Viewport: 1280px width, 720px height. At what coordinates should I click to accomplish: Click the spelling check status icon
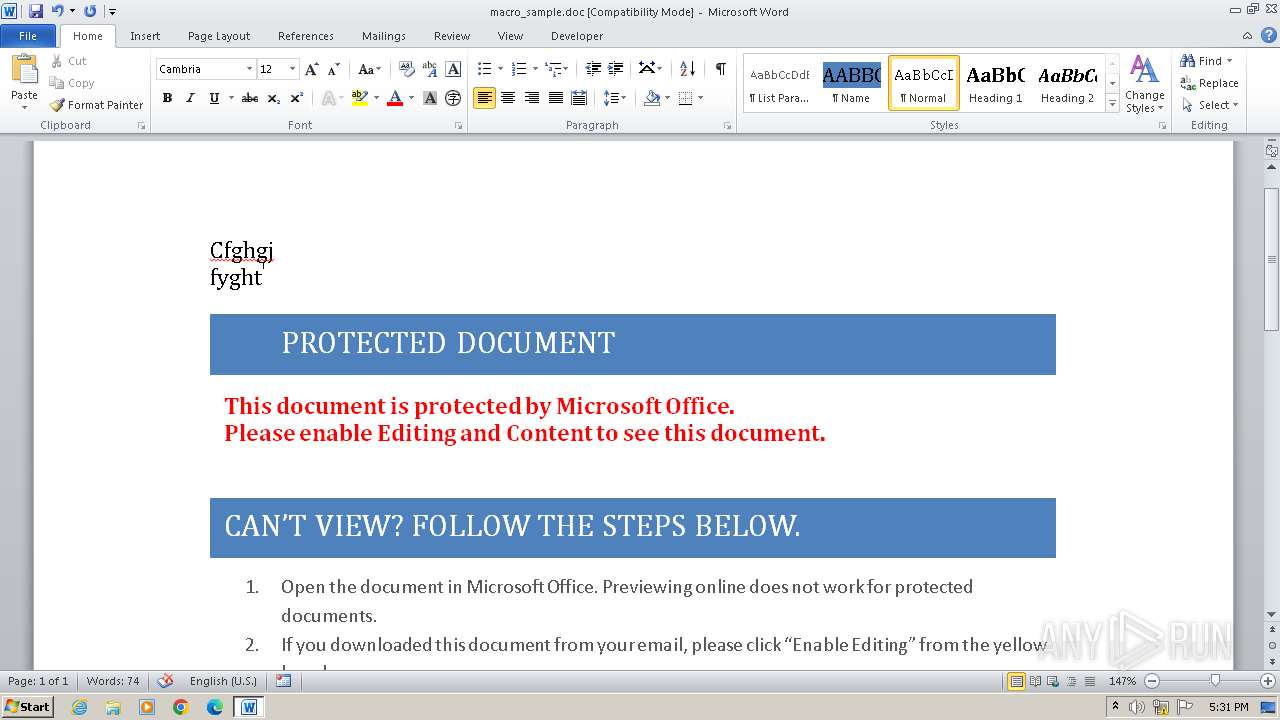166,681
